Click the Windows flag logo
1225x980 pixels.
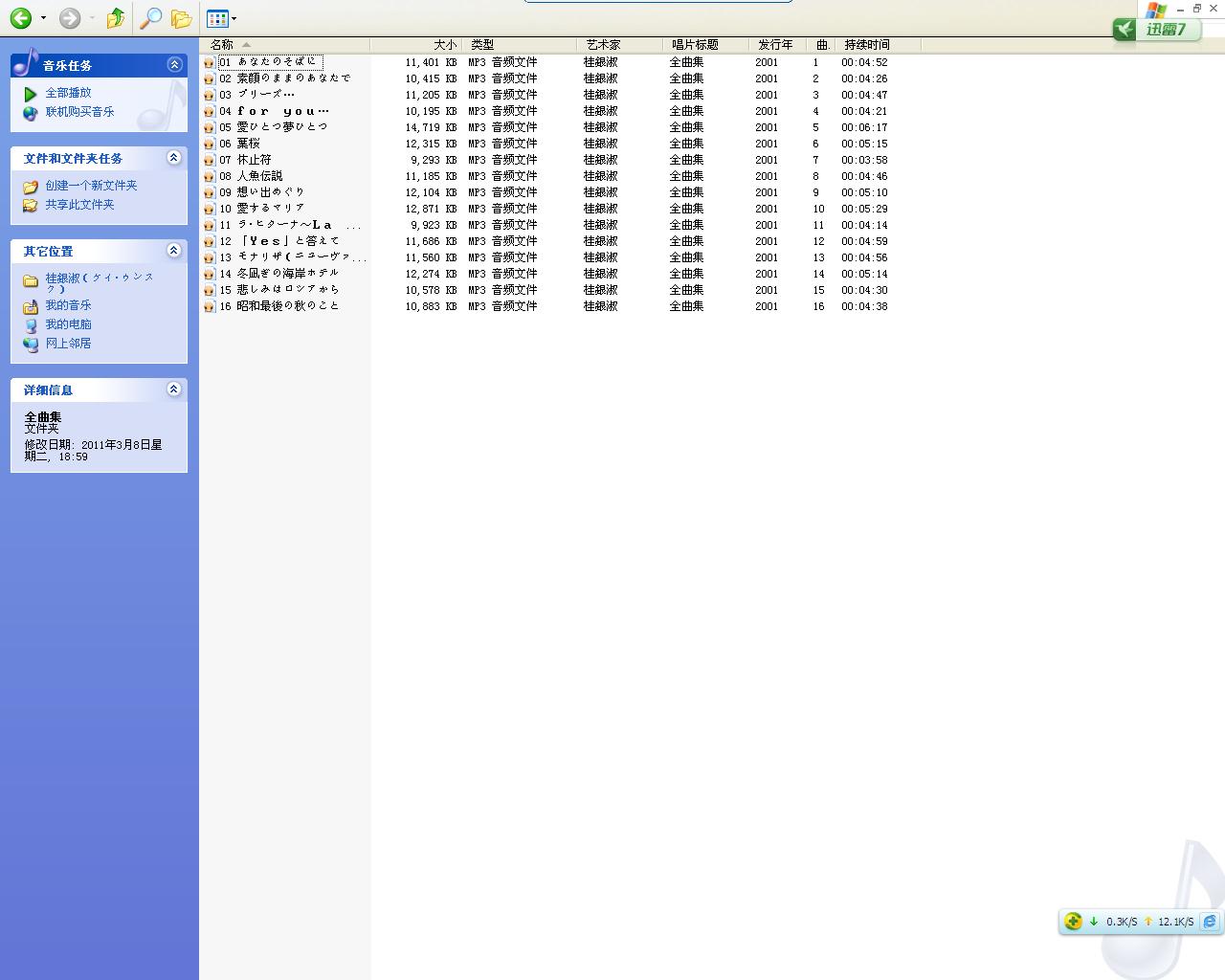(1156, 10)
